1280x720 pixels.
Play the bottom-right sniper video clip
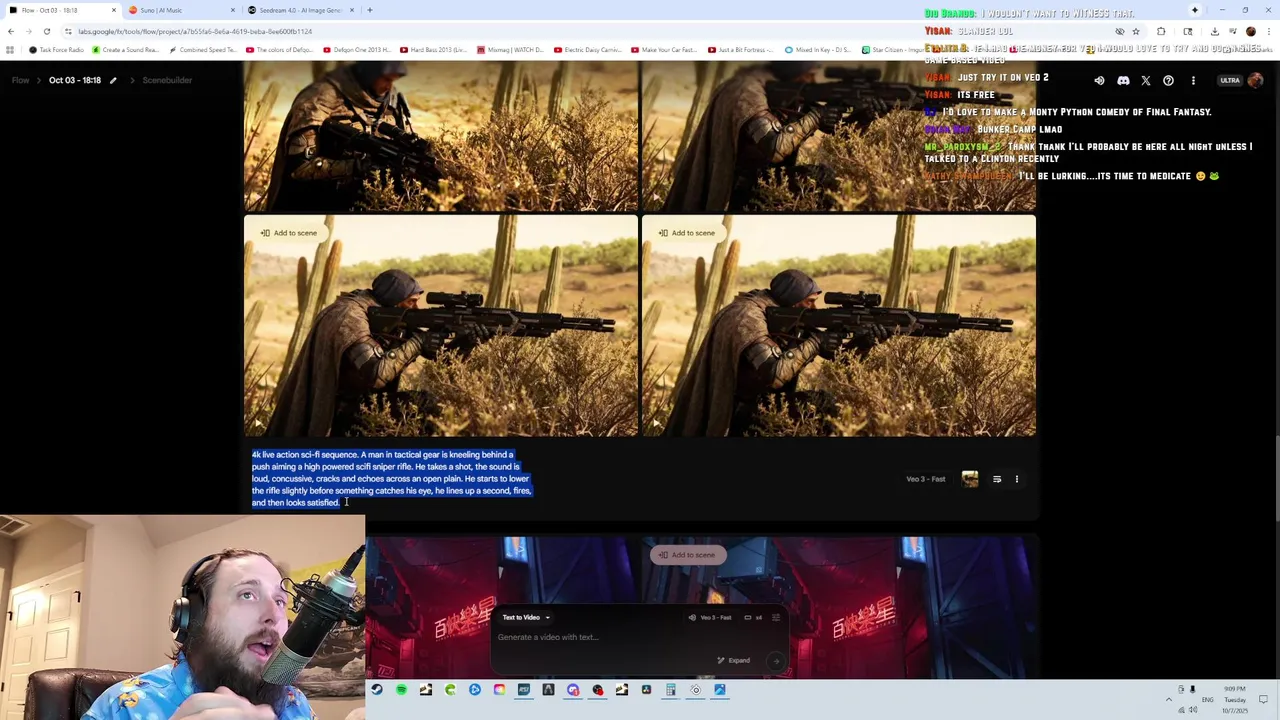point(655,424)
